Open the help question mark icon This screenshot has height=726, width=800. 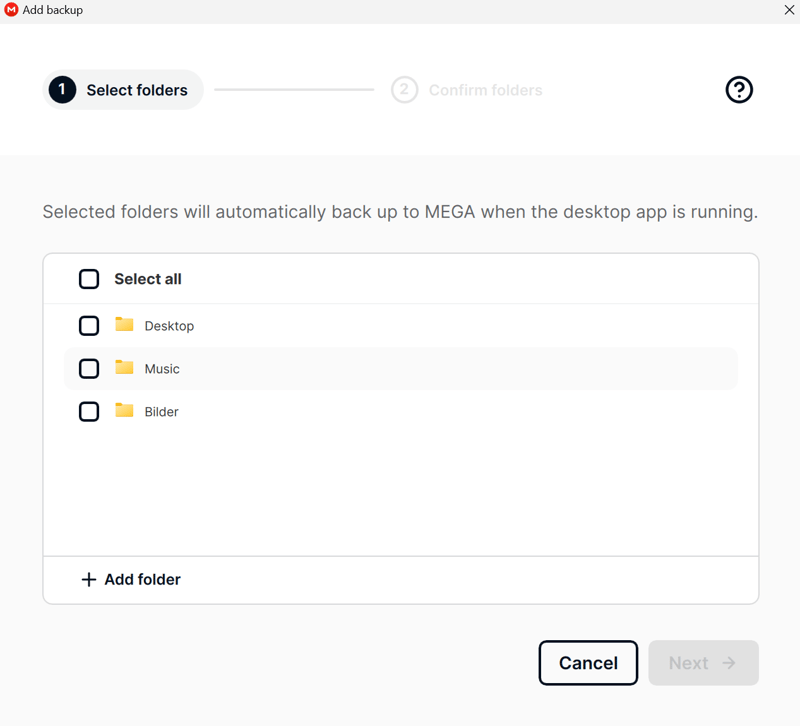[x=739, y=90]
